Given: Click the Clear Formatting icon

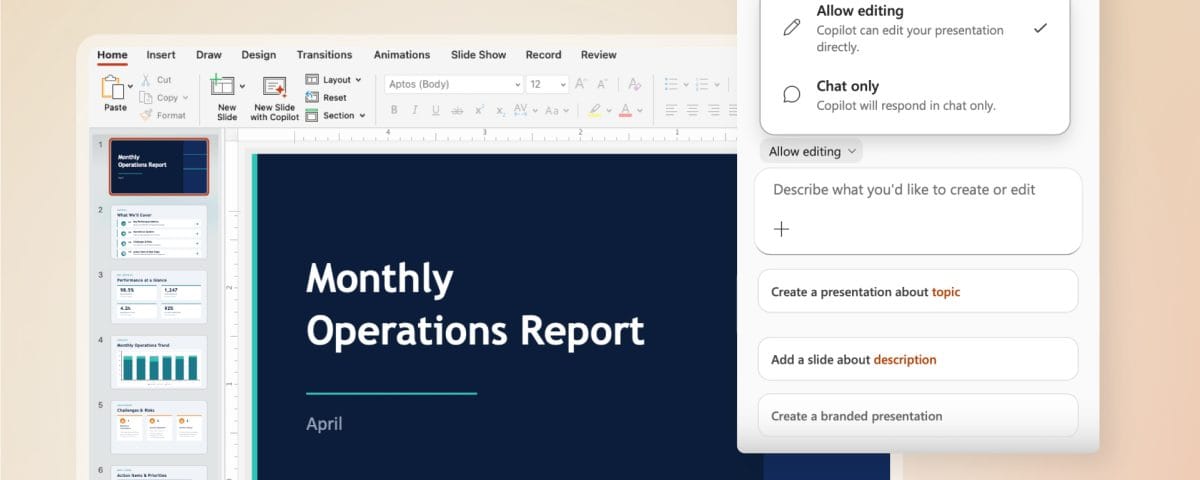Looking at the screenshot, I should click(x=634, y=85).
